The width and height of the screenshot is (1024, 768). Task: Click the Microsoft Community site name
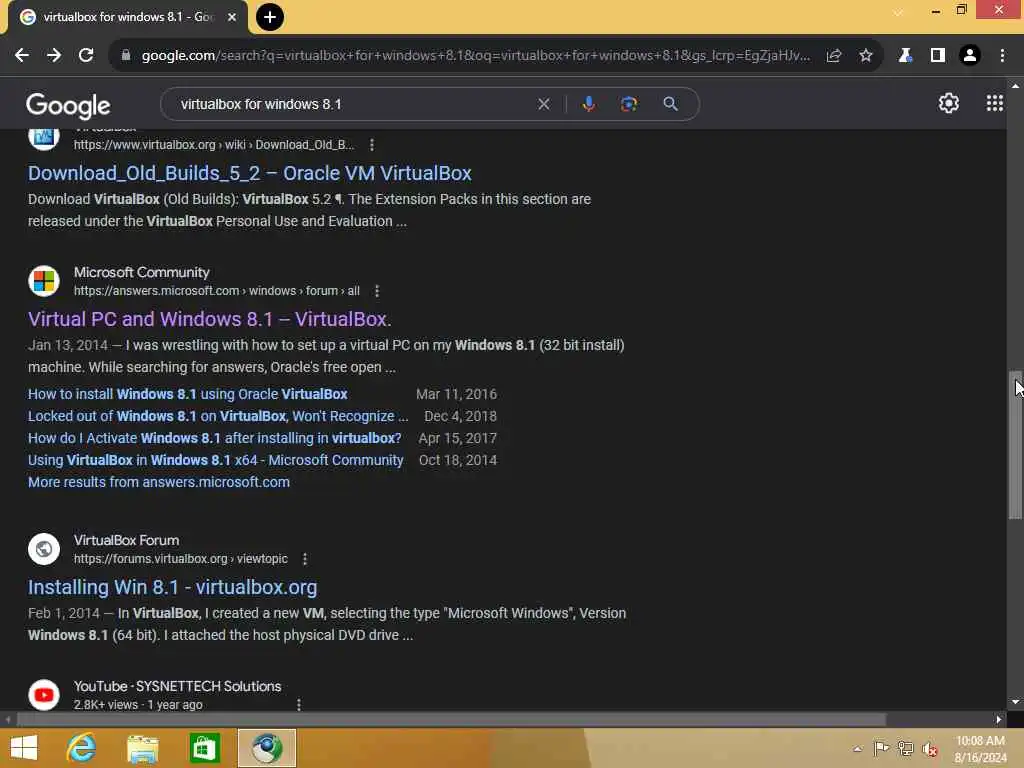142,272
